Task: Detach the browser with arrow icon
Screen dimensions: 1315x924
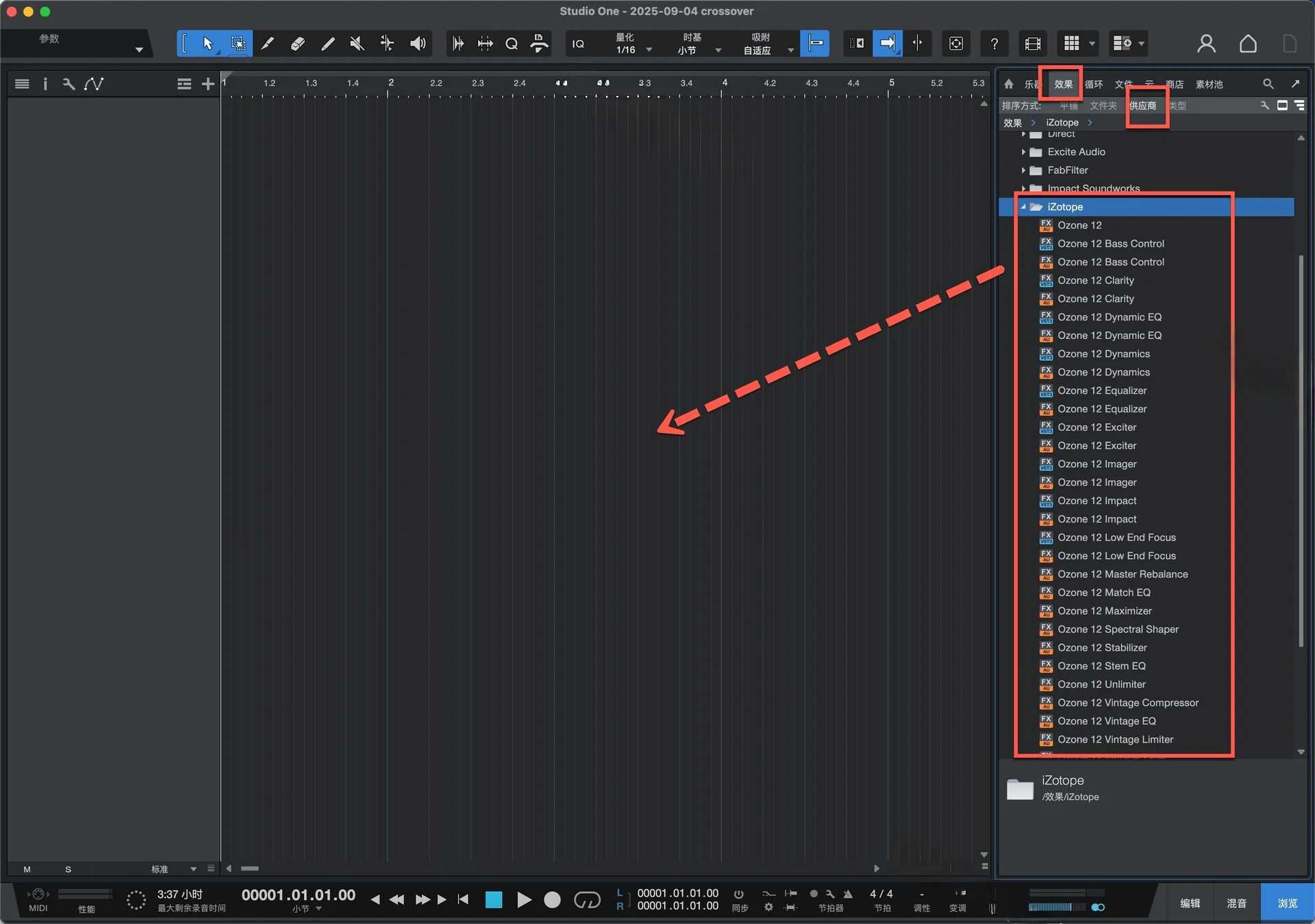Action: [1295, 84]
